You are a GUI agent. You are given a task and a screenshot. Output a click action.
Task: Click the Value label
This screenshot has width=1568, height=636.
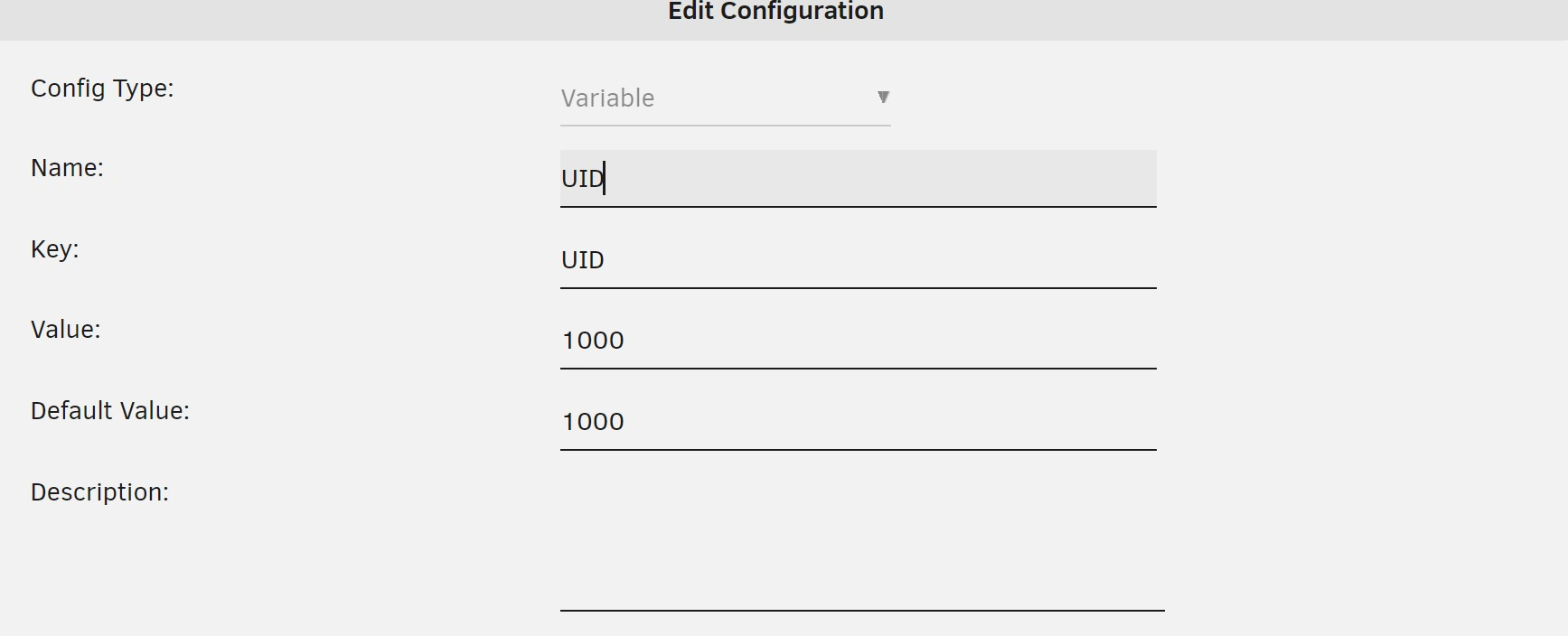coord(66,330)
